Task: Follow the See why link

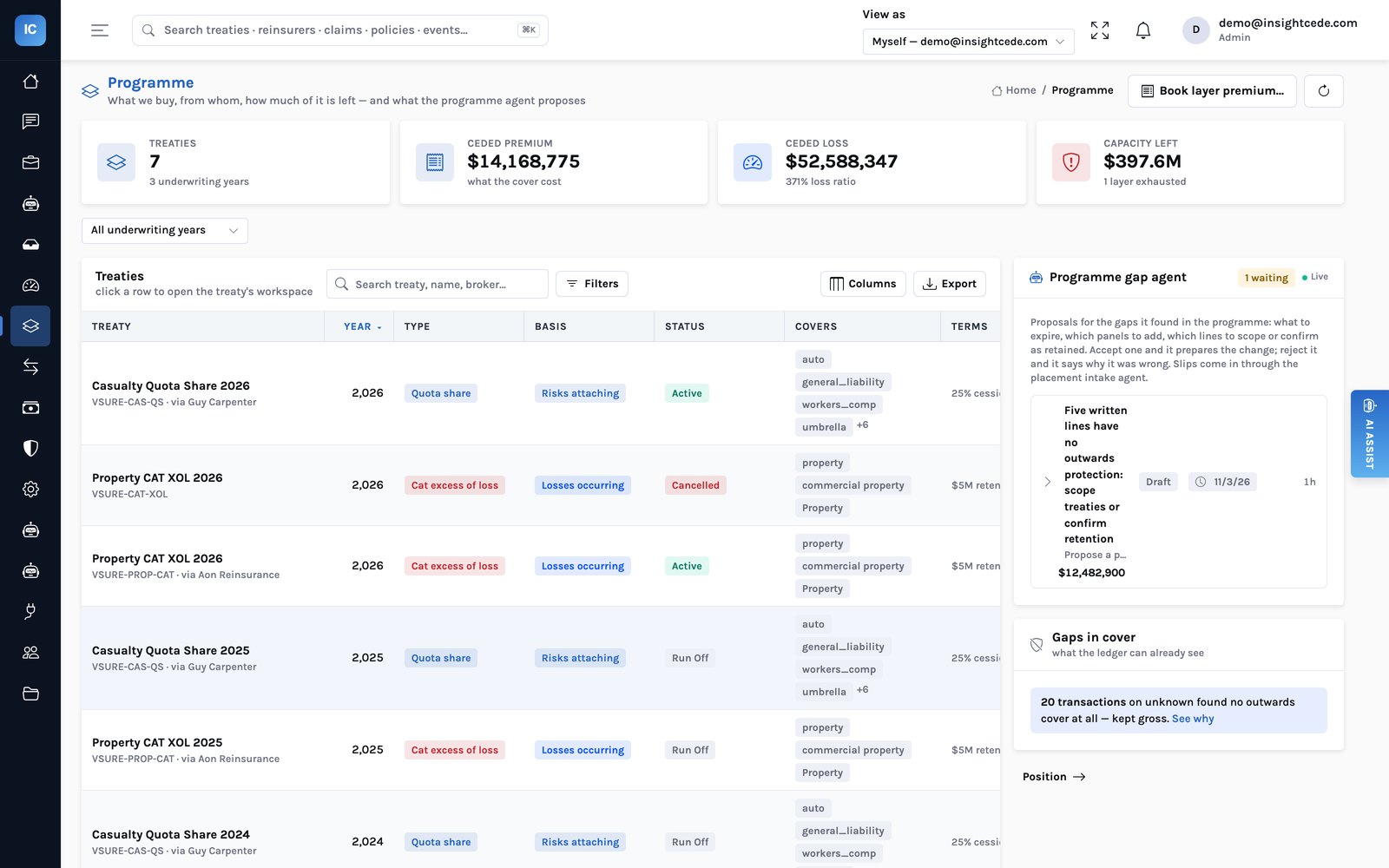Action: pyautogui.click(x=1193, y=719)
